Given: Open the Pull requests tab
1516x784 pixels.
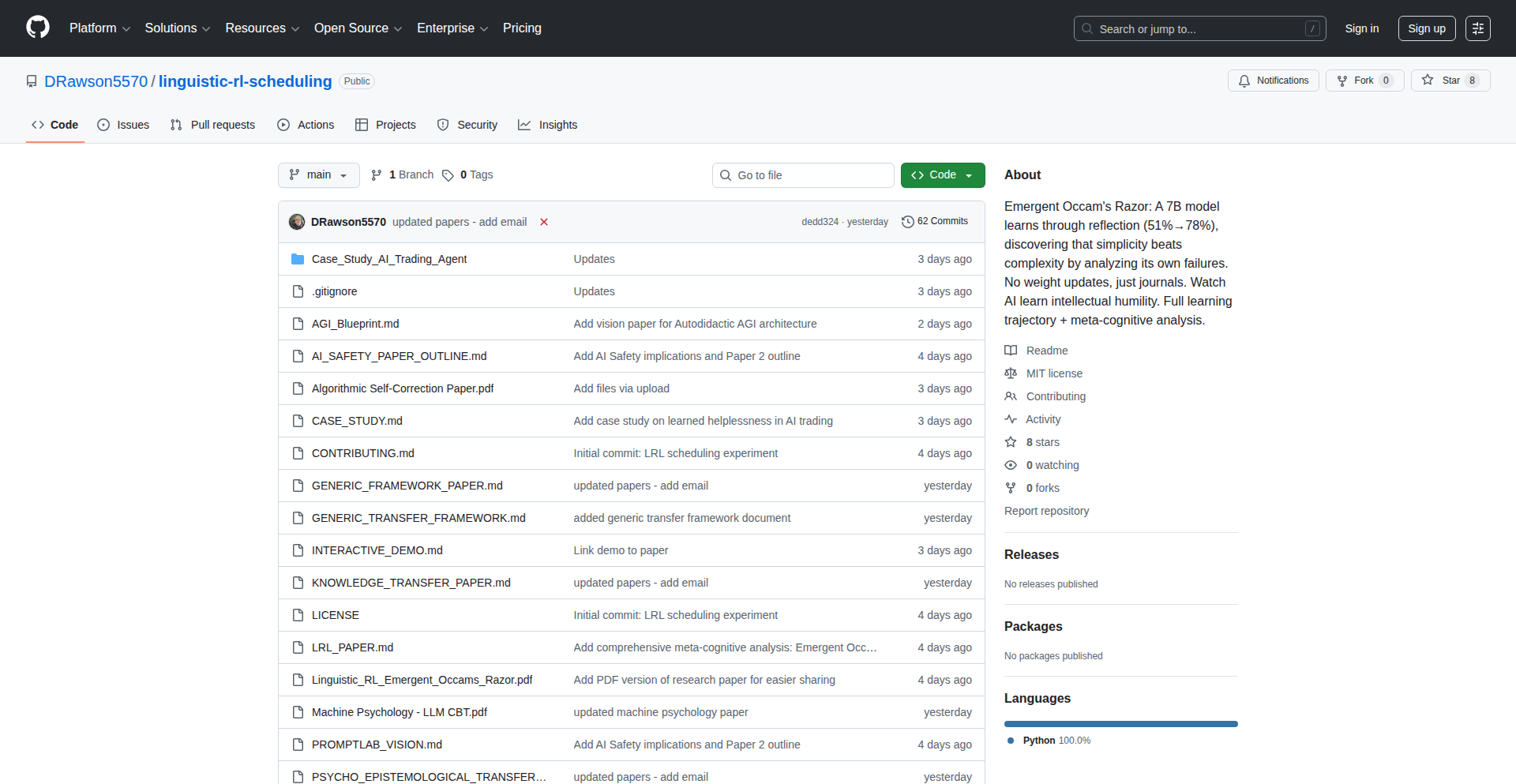Looking at the screenshot, I should [213, 125].
